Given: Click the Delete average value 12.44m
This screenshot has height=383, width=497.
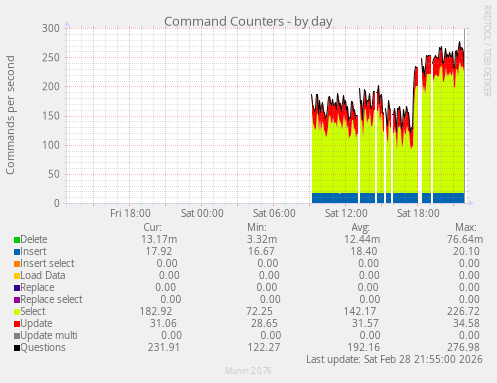Looking at the screenshot, I should (362, 239).
